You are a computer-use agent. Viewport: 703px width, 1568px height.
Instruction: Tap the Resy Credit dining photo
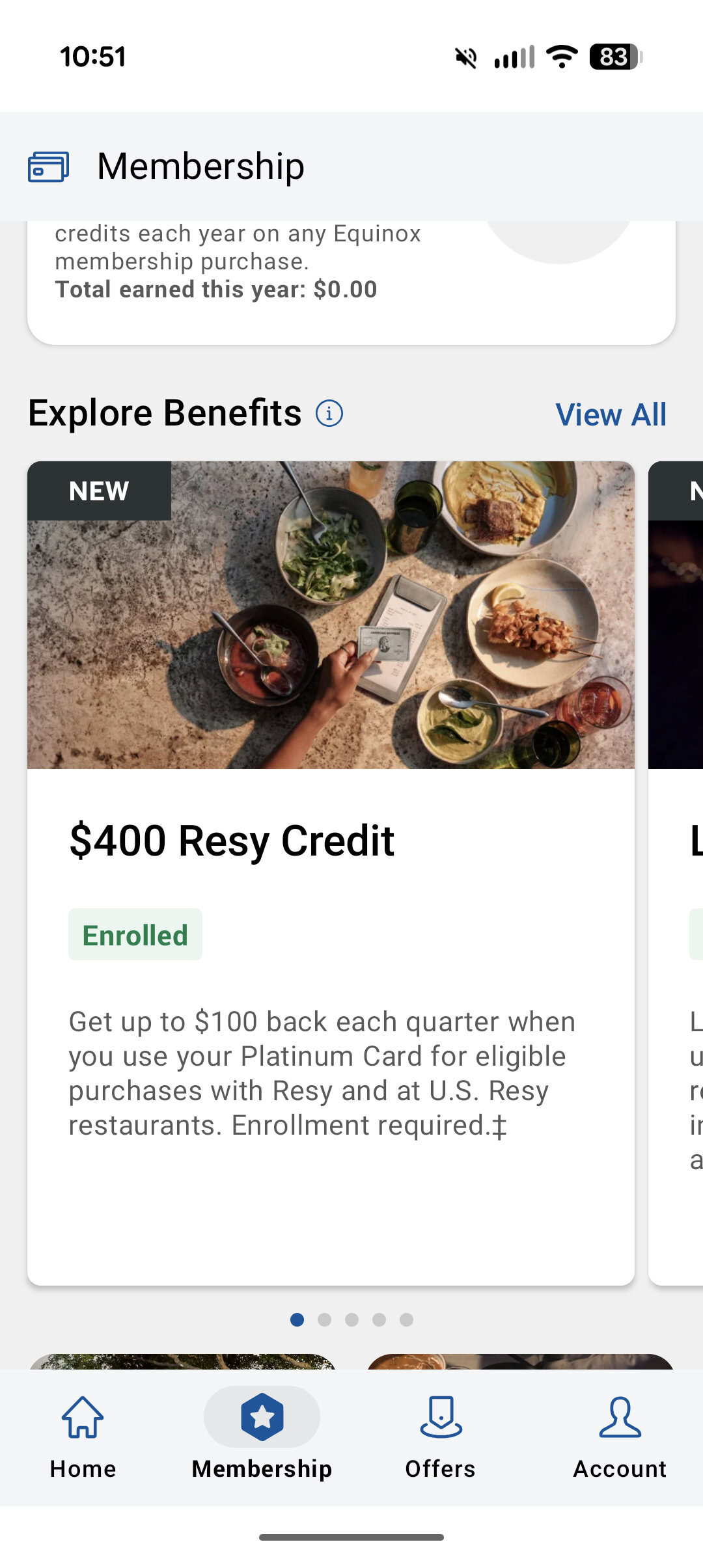click(332, 615)
